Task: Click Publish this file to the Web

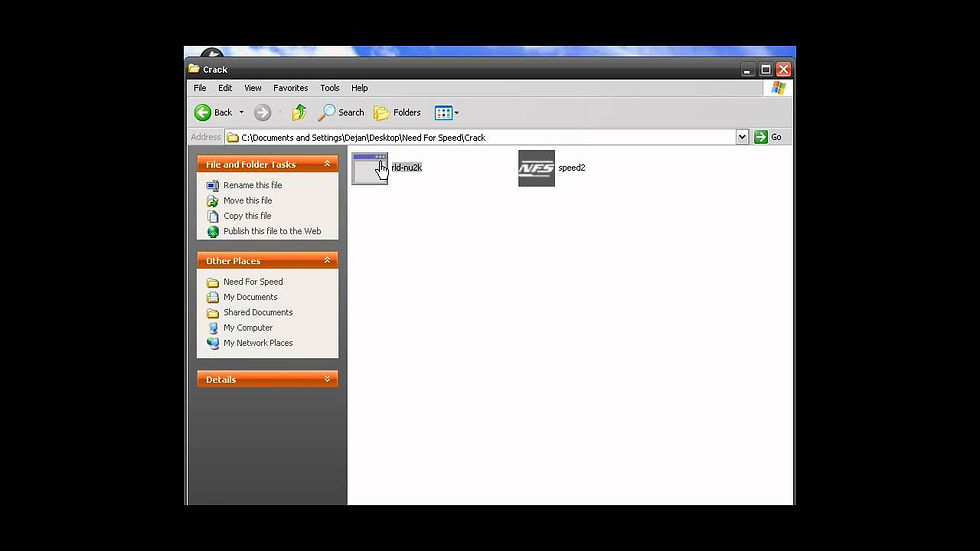Action: (x=272, y=231)
